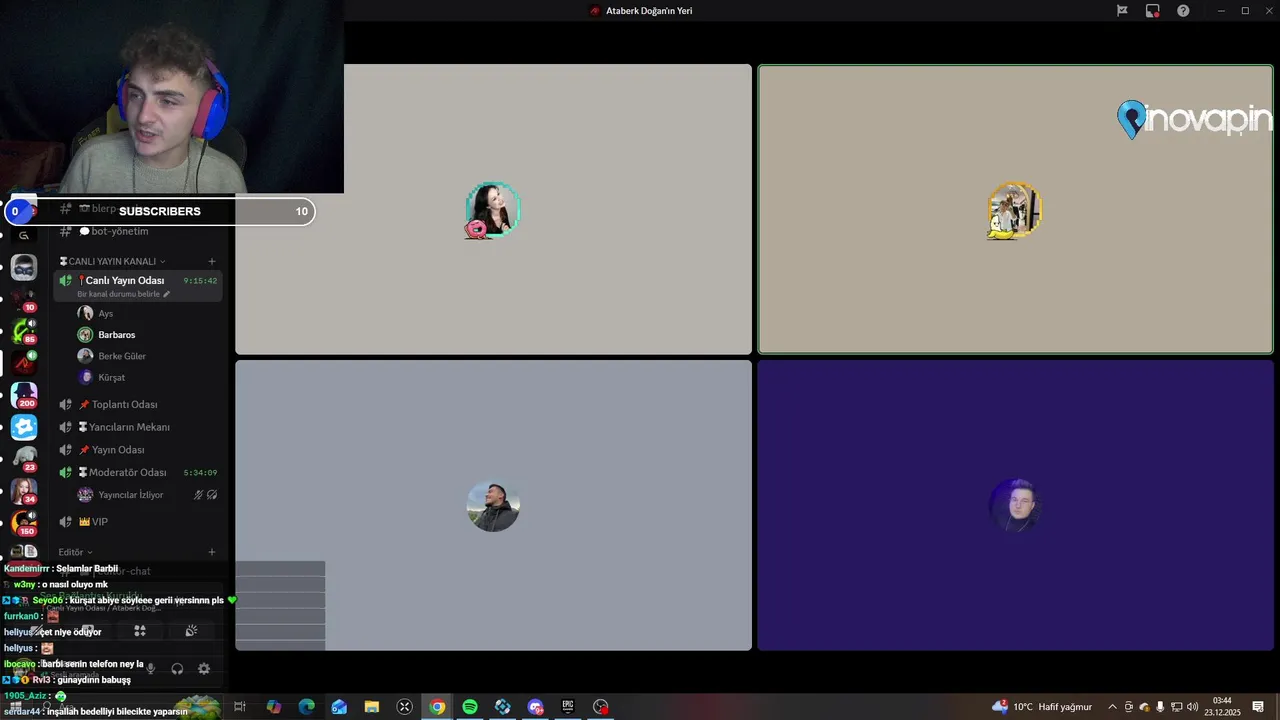
Task: Focus the top-left participant tile with woman avatar
Action: pyautogui.click(x=493, y=209)
